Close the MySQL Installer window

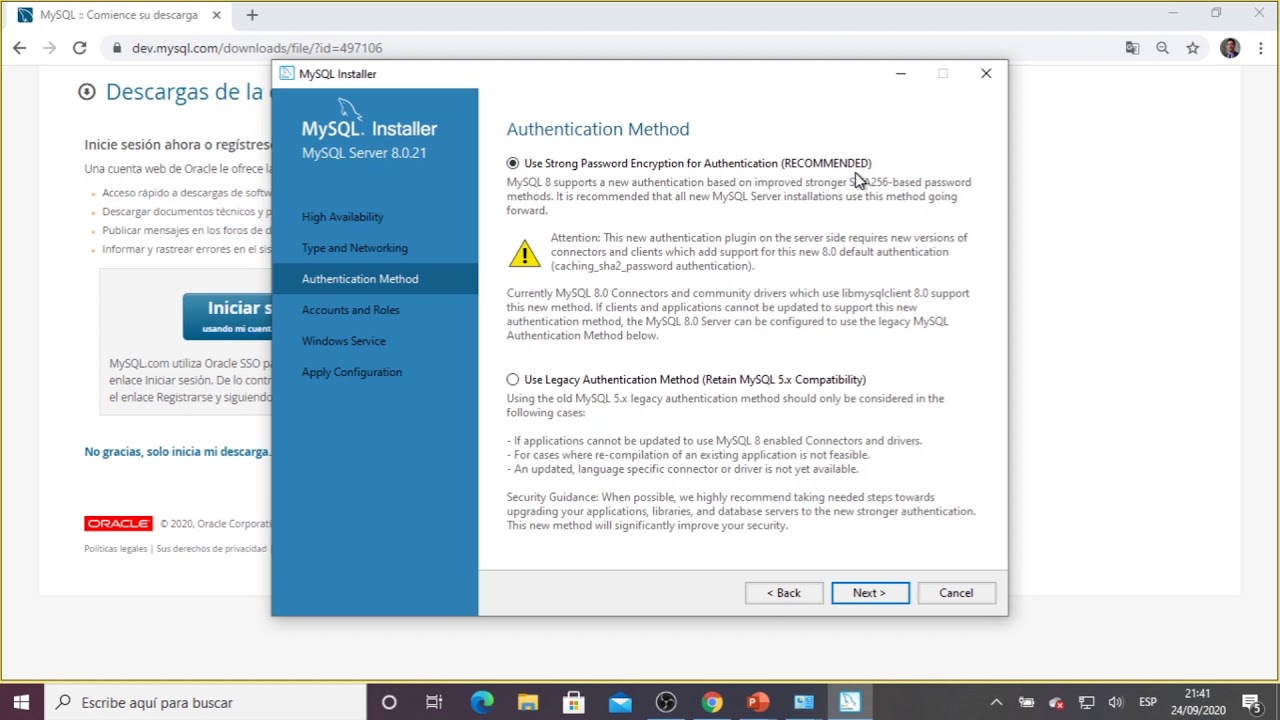986,73
